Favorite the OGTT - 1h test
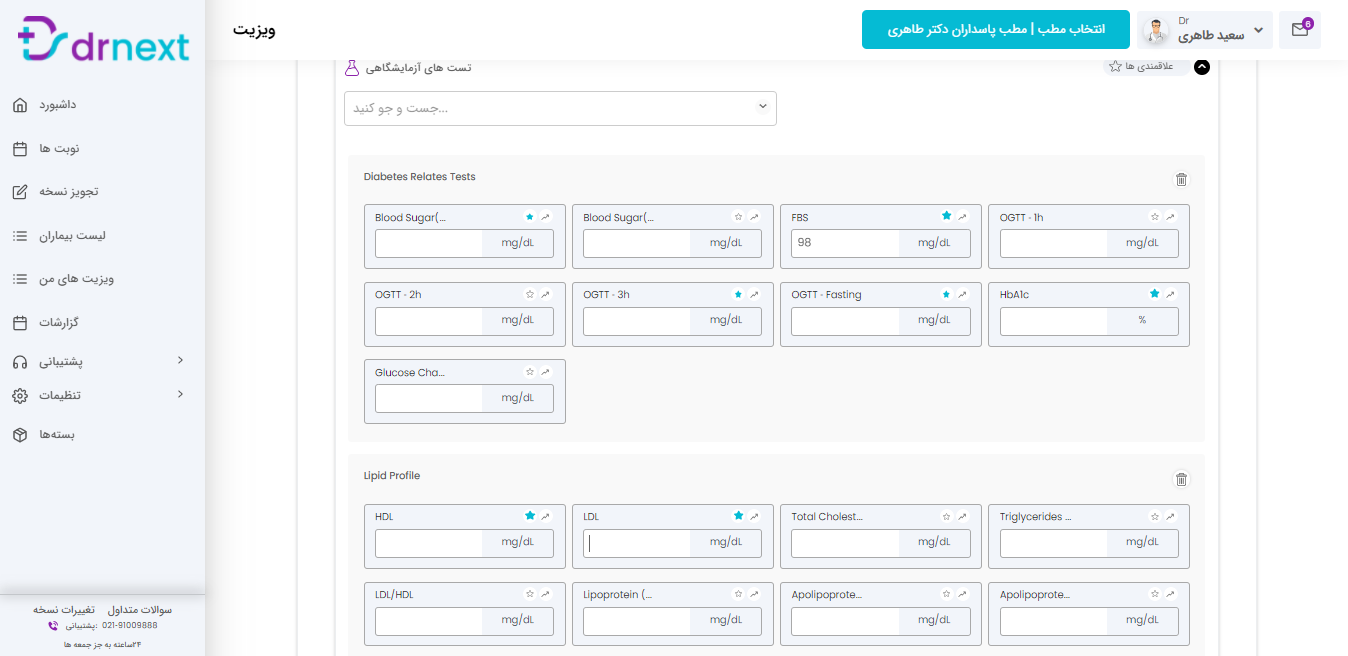This screenshot has height=656, width=1348. 1155,217
